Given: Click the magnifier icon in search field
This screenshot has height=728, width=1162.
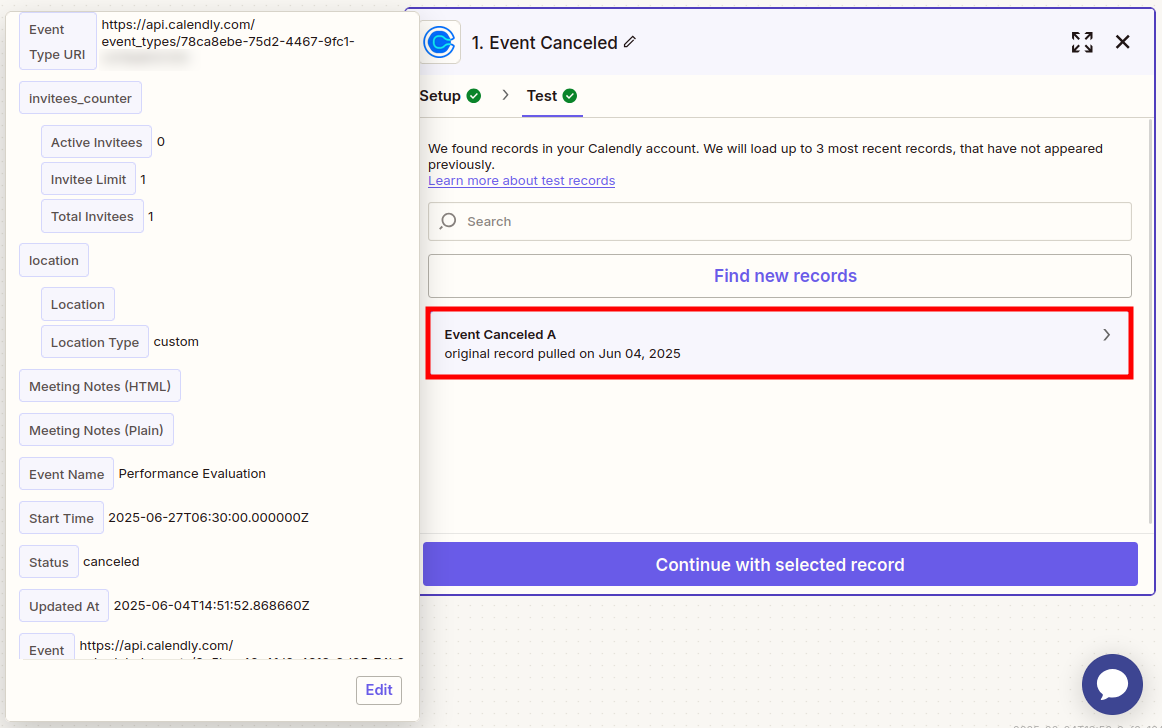Looking at the screenshot, I should coord(449,221).
